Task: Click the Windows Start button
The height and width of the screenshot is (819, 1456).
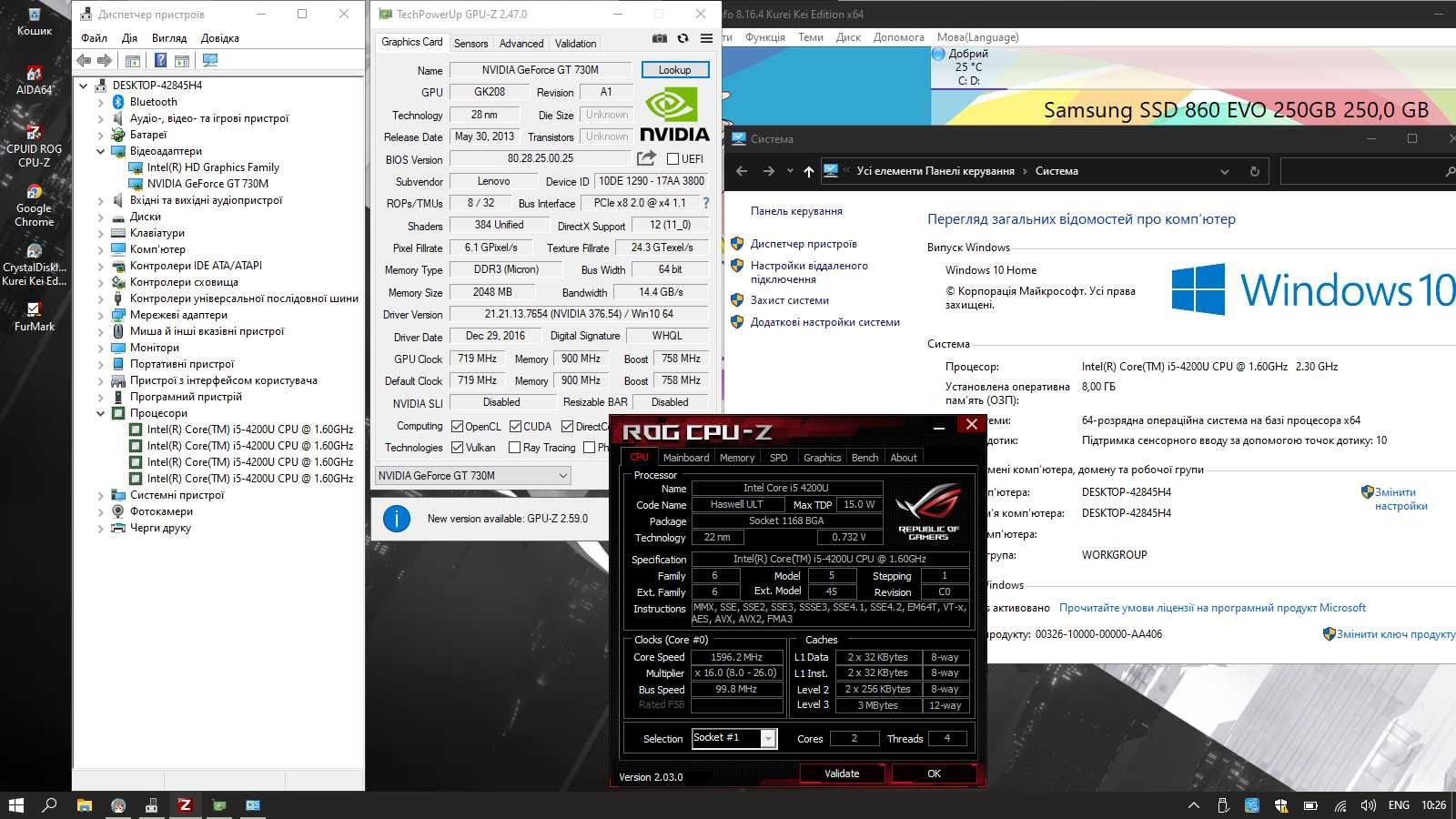Action: coord(15,804)
